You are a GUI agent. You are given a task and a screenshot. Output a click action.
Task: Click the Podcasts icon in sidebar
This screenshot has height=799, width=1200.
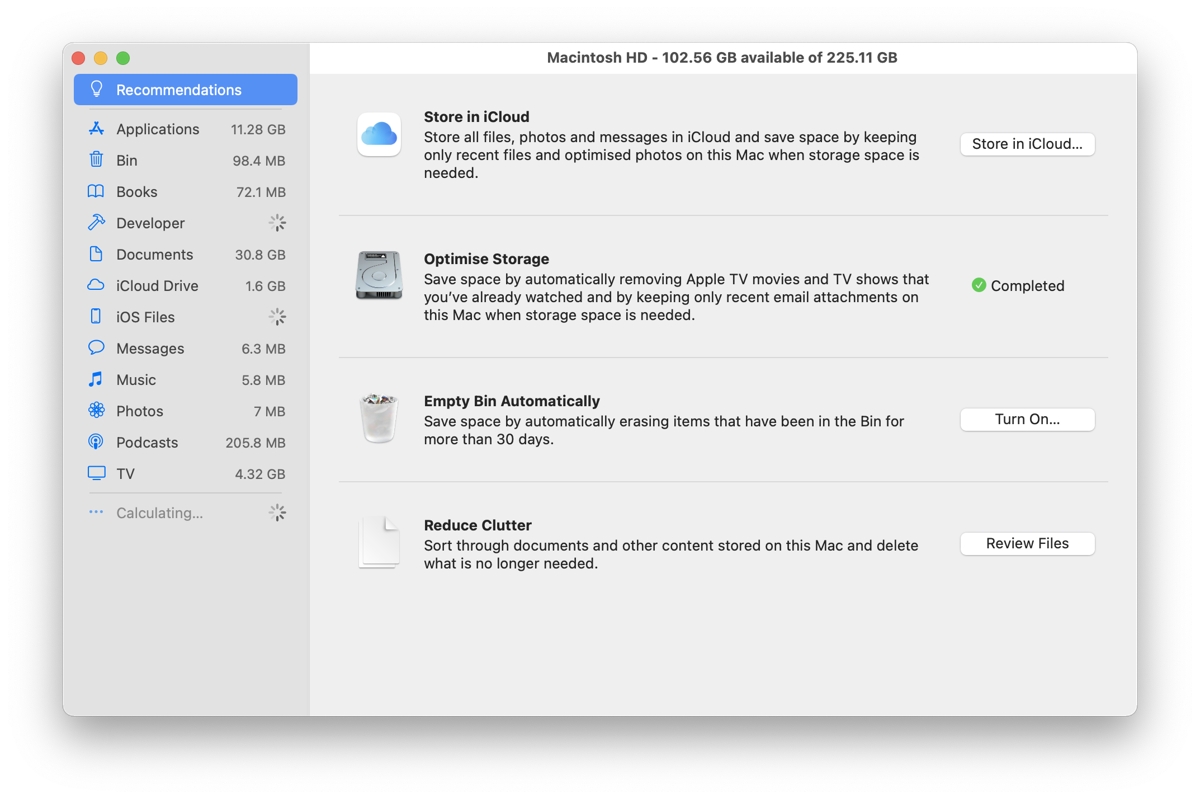tap(96, 442)
